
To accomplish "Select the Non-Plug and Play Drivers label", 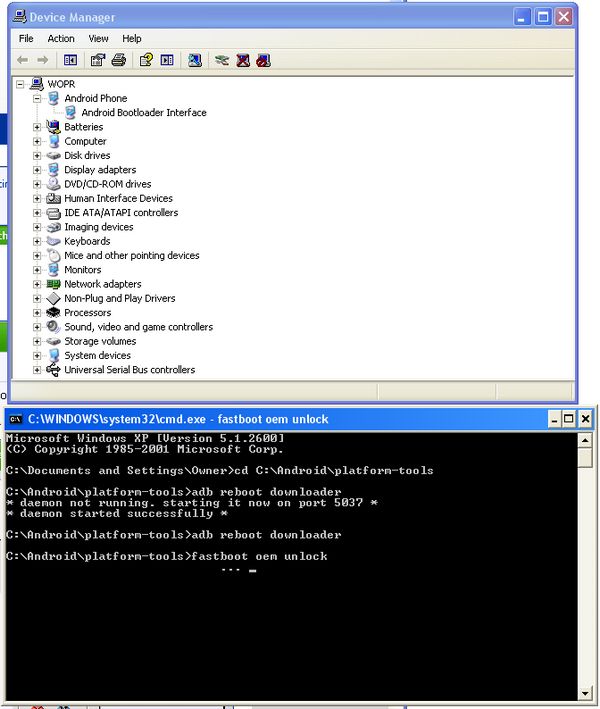I will 119,298.
